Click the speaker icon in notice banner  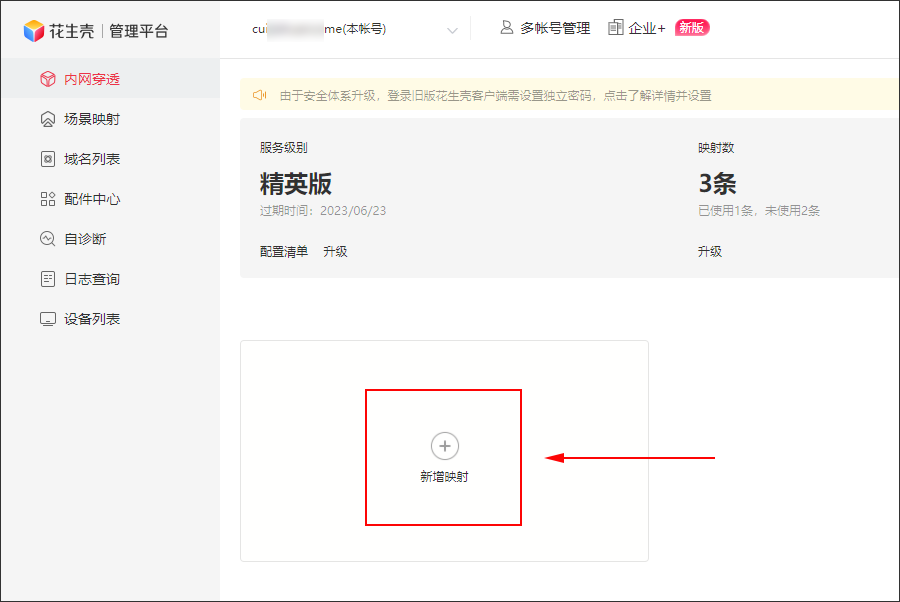pos(260,96)
